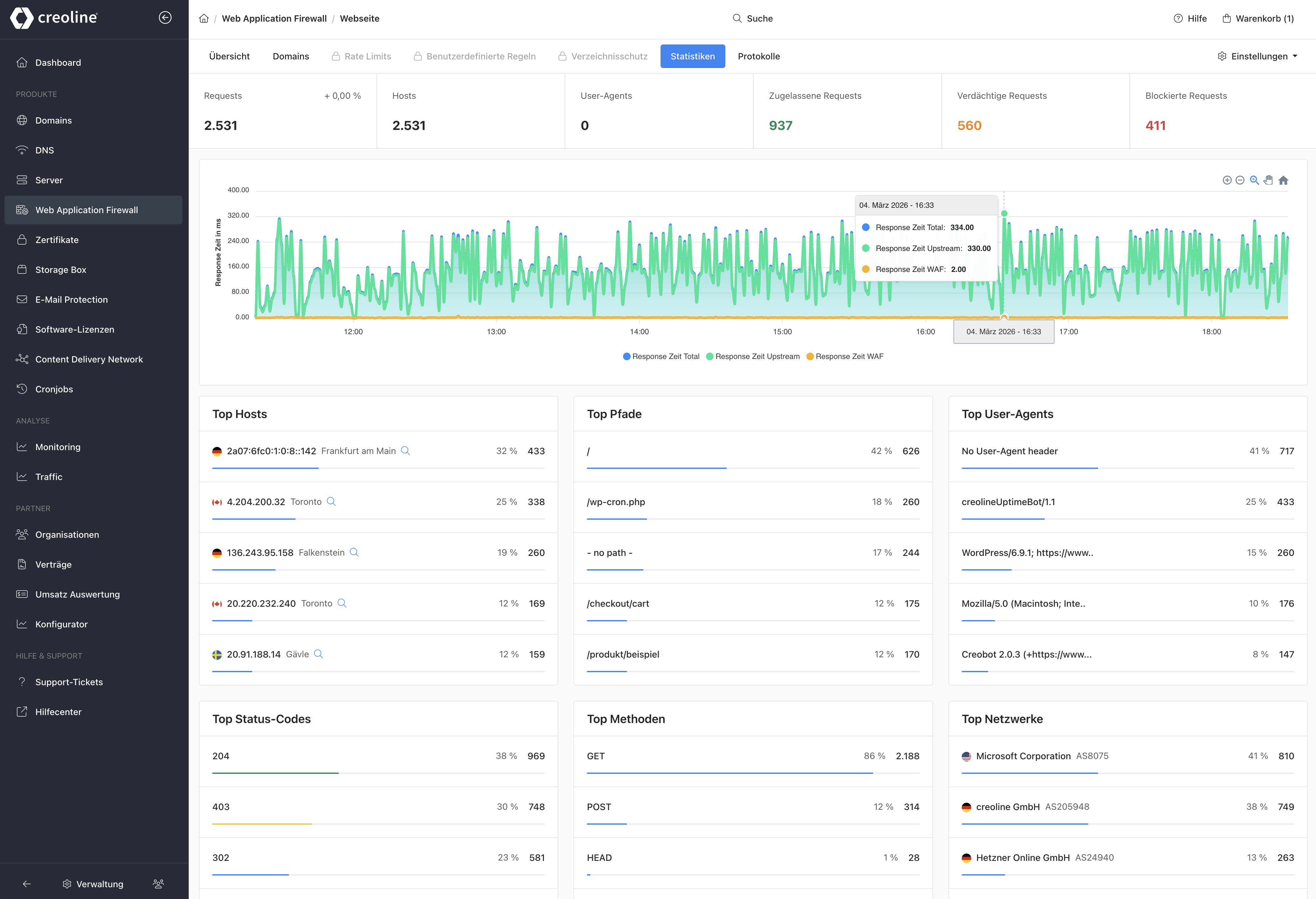
Task: Click the Suche search field
Action: pyautogui.click(x=753, y=19)
